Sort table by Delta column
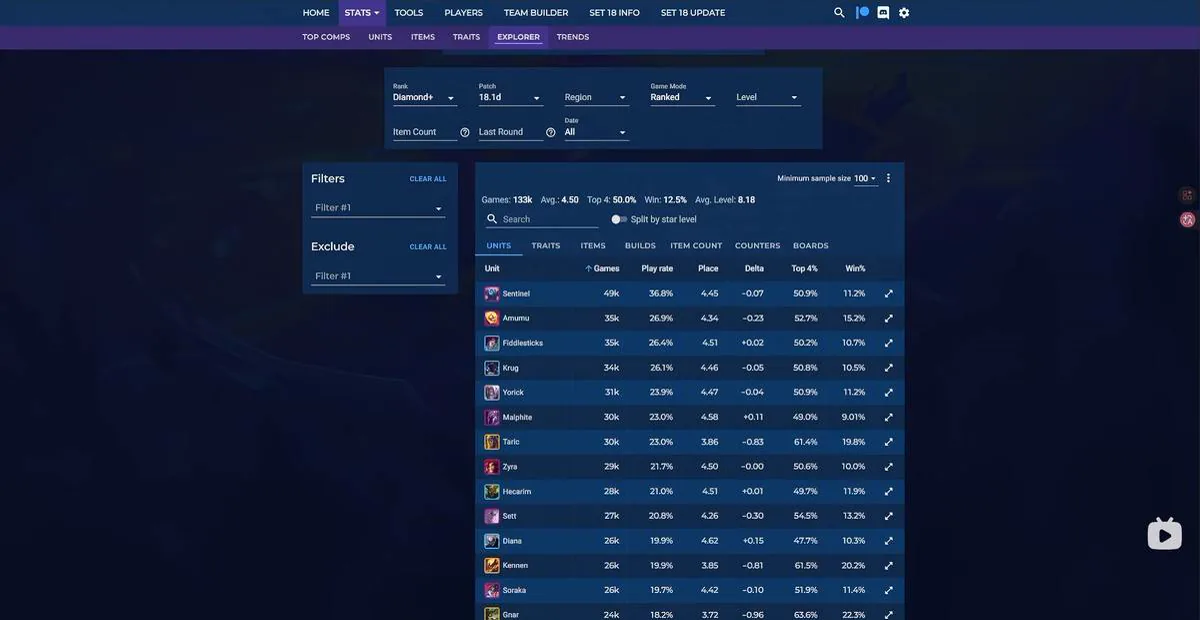This screenshot has height=620, width=1200. point(754,268)
